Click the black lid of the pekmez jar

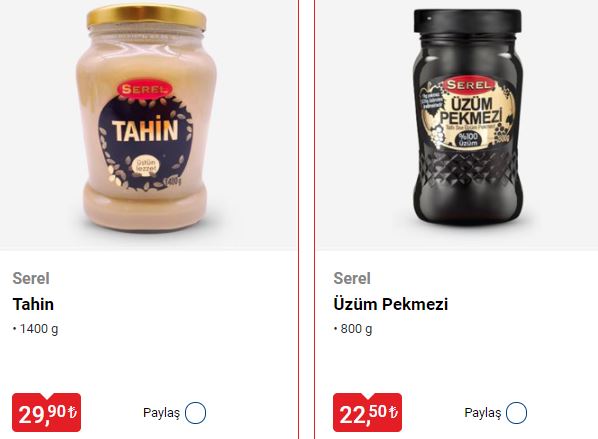(468, 21)
